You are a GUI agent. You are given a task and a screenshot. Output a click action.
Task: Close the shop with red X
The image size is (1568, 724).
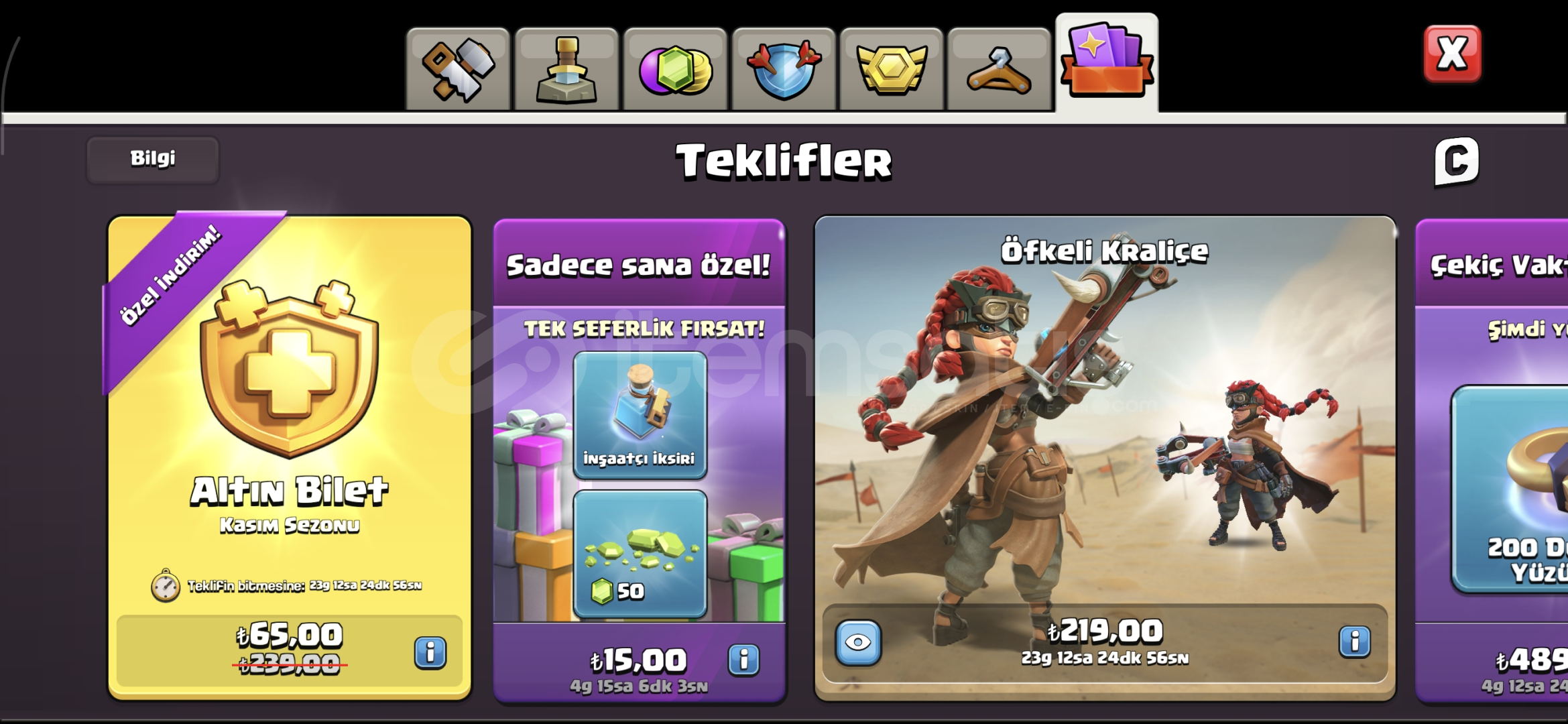coord(1452,54)
